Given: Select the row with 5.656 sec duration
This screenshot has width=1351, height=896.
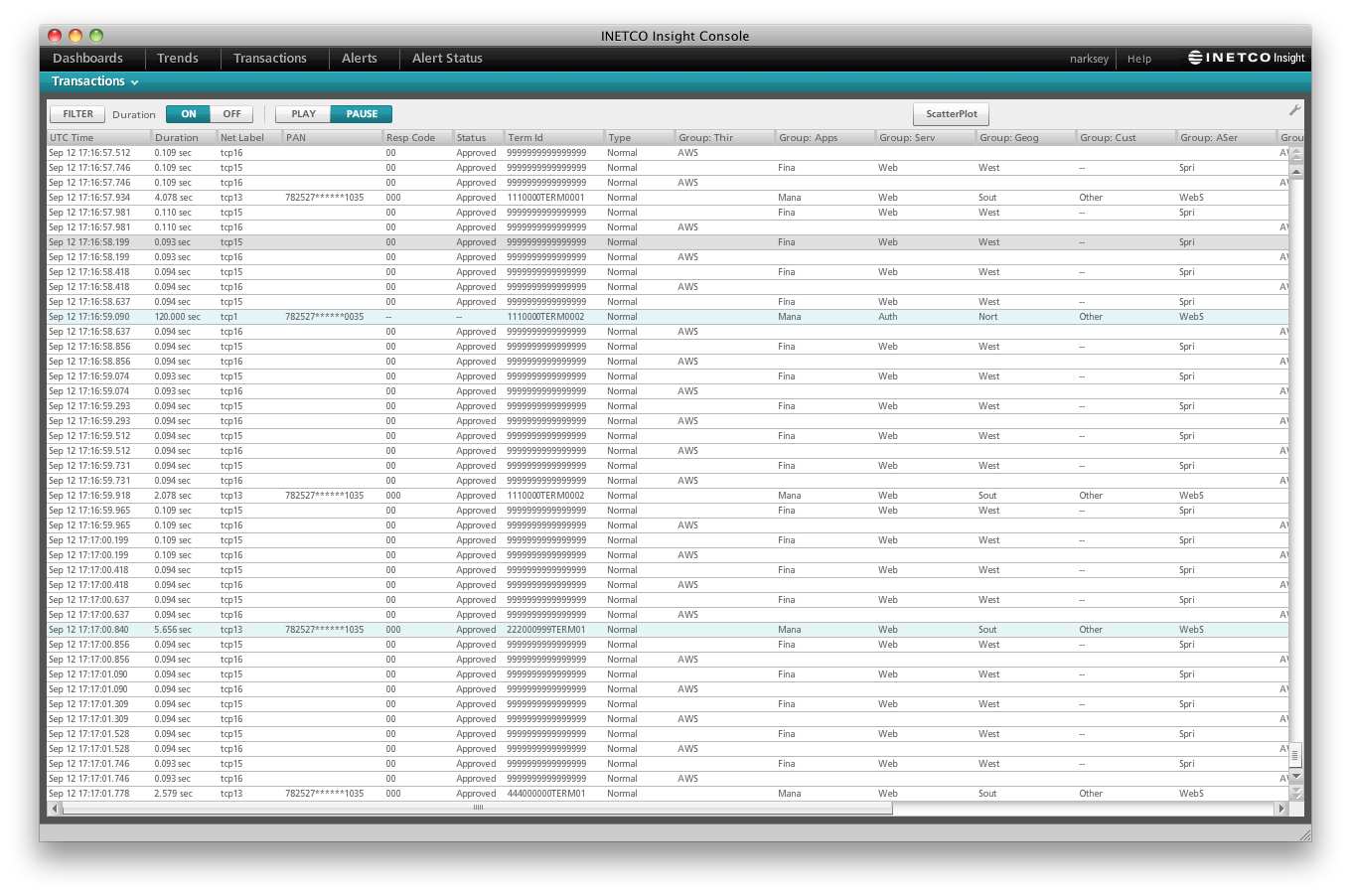Looking at the screenshot, I should click(x=669, y=630).
